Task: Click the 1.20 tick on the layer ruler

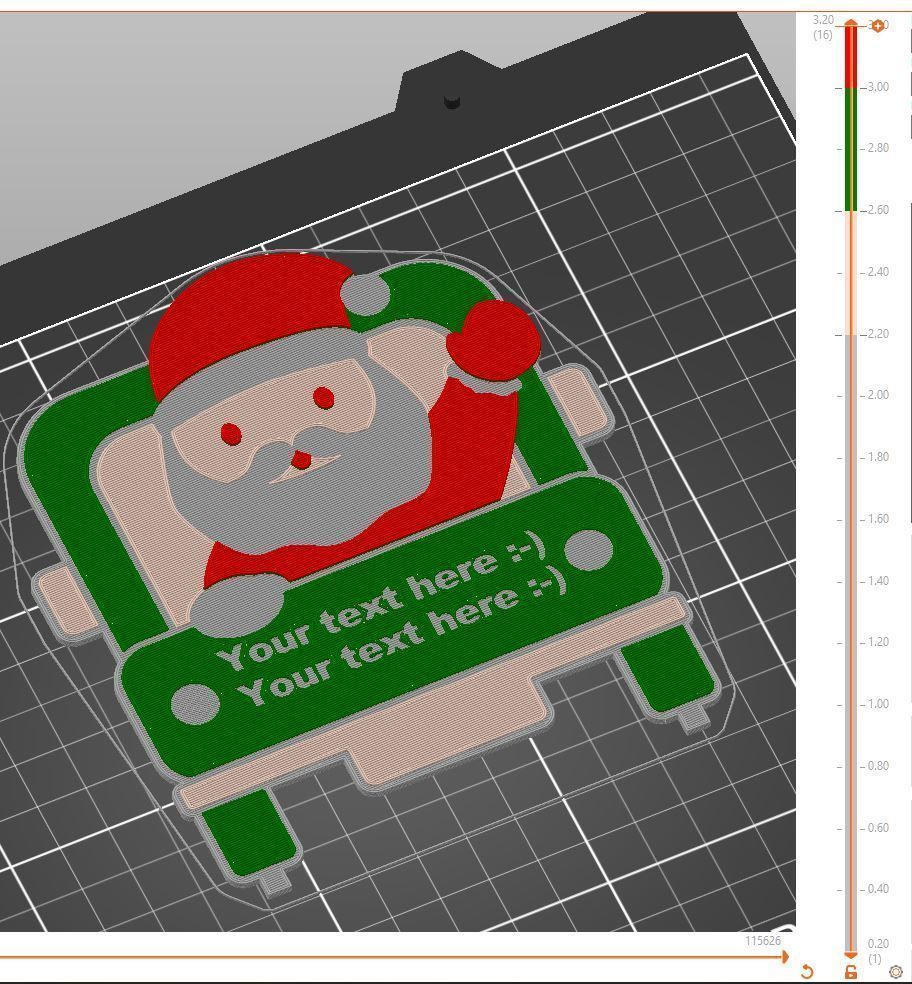Action: (877, 642)
